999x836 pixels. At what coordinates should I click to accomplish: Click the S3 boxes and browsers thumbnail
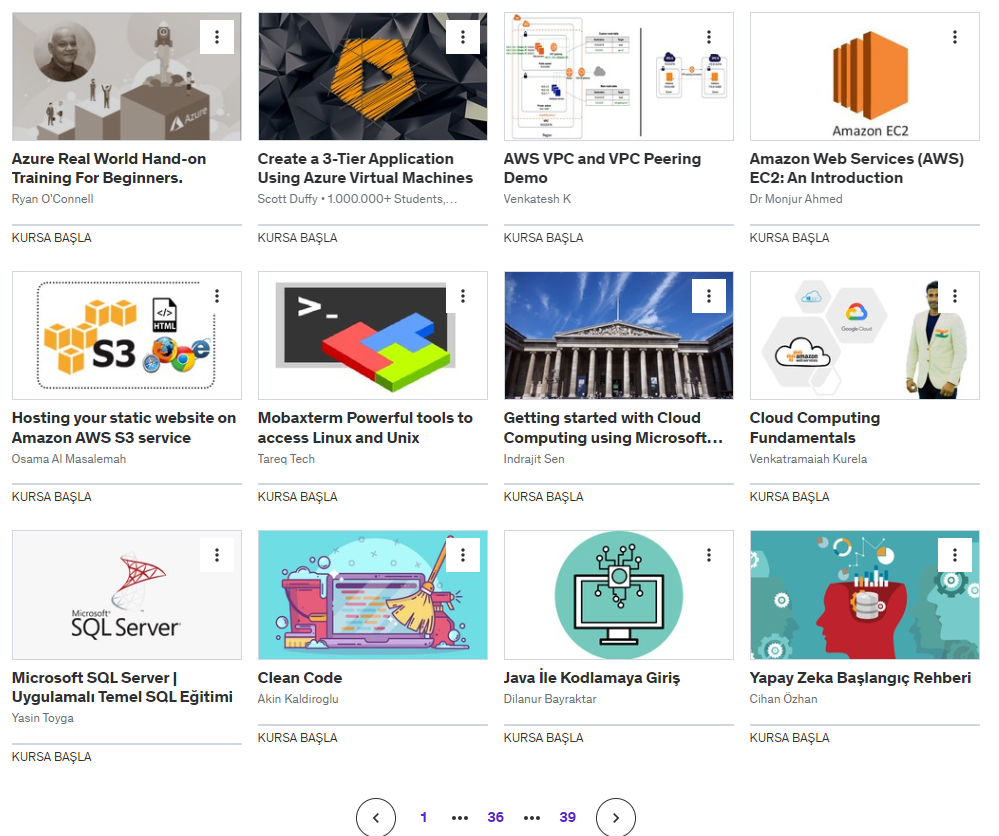[x=127, y=335]
